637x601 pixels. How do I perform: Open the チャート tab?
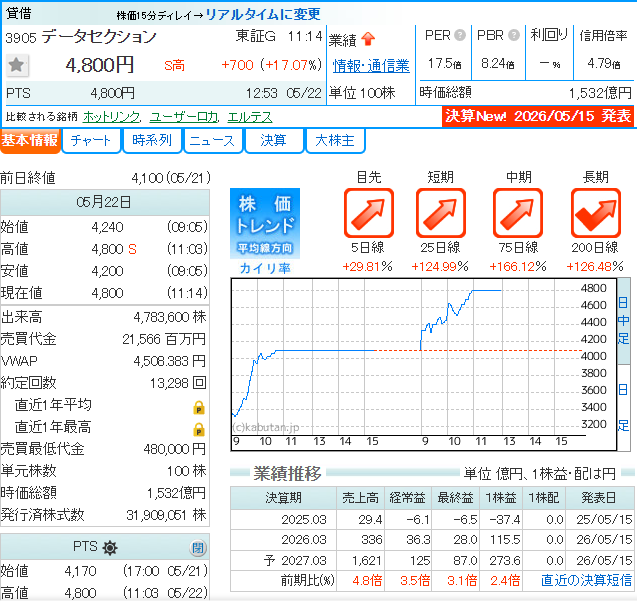(x=91, y=141)
